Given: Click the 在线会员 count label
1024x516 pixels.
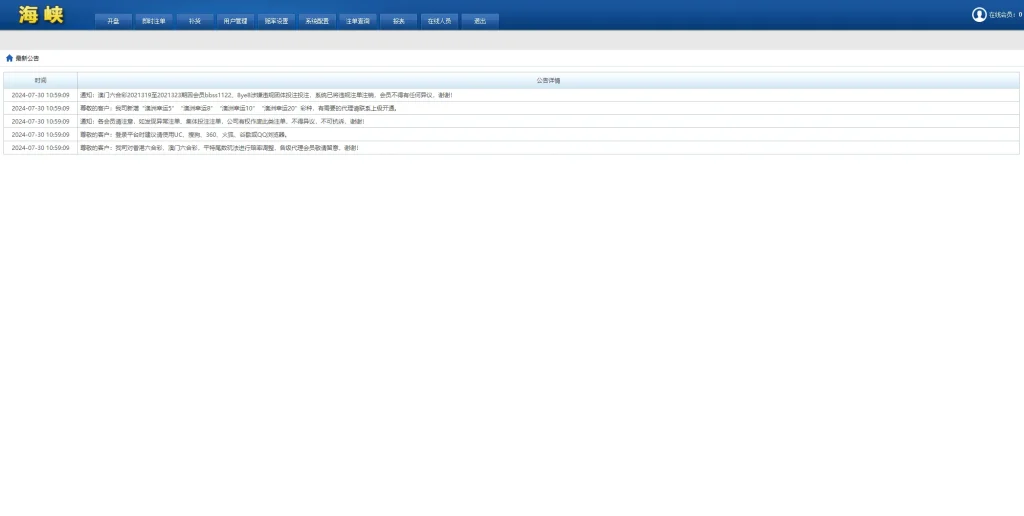Looking at the screenshot, I should tap(1003, 16).
